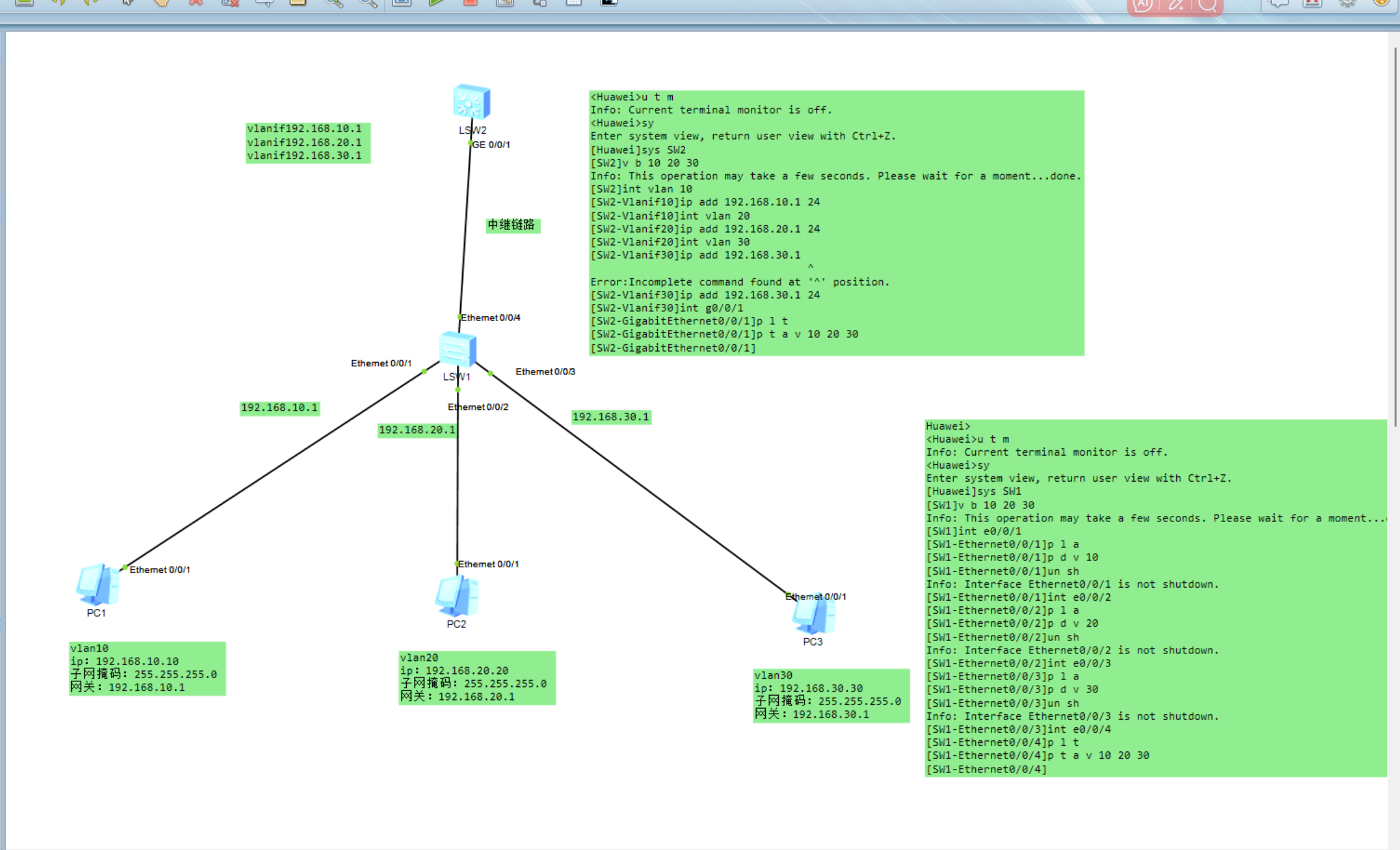The image size is (1400, 850).
Task: Select the LSW2 switch device icon
Action: tap(472, 102)
